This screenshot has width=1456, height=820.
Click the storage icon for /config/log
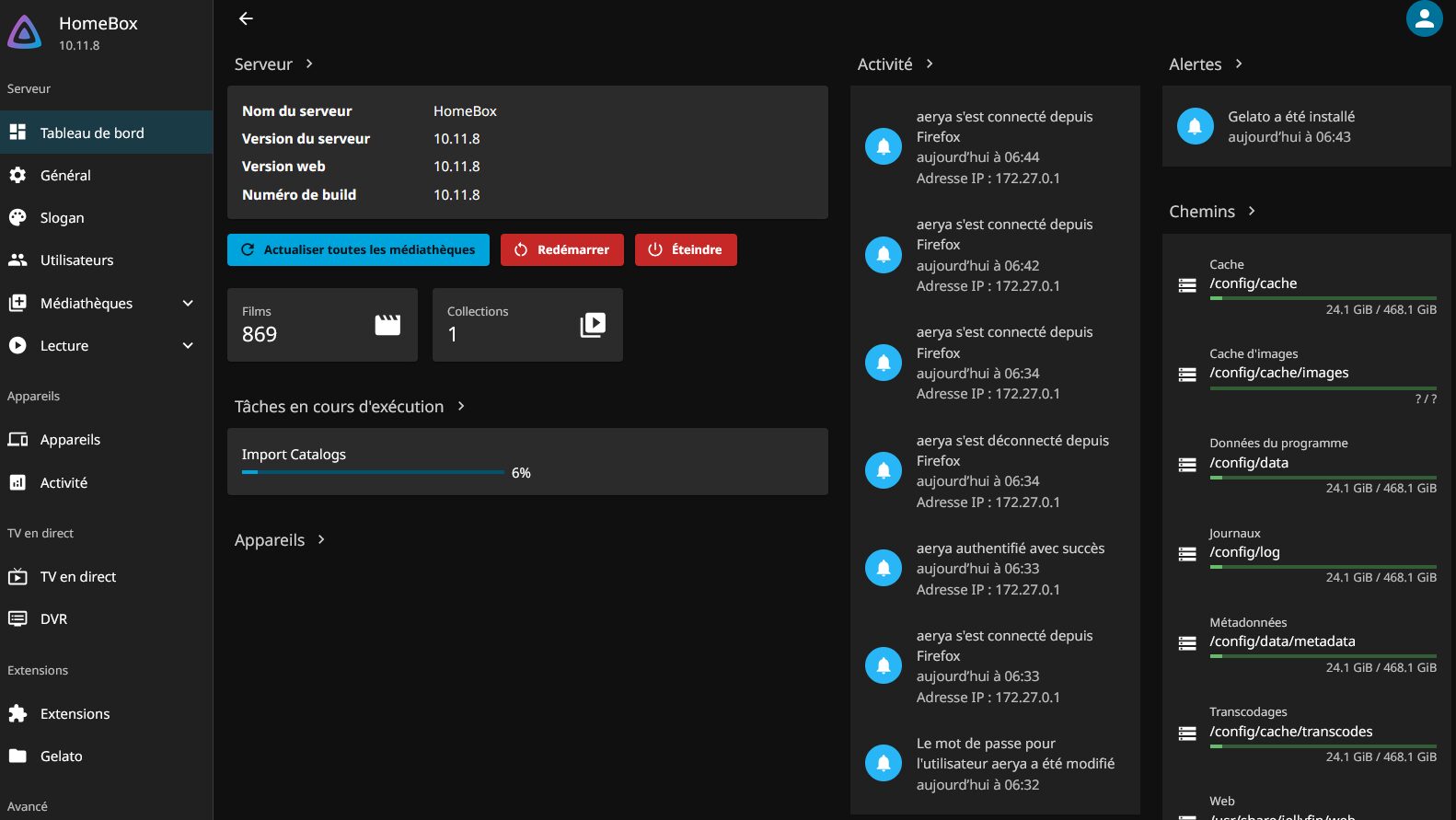point(1187,554)
